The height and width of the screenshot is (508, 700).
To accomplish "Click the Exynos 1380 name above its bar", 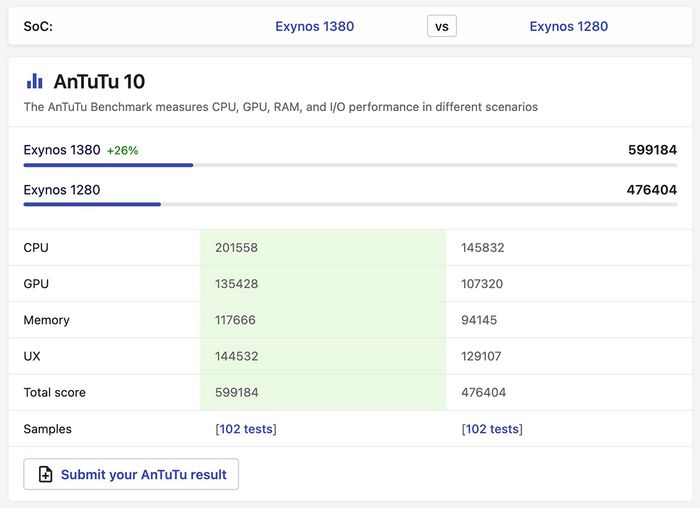I will click(x=62, y=150).
